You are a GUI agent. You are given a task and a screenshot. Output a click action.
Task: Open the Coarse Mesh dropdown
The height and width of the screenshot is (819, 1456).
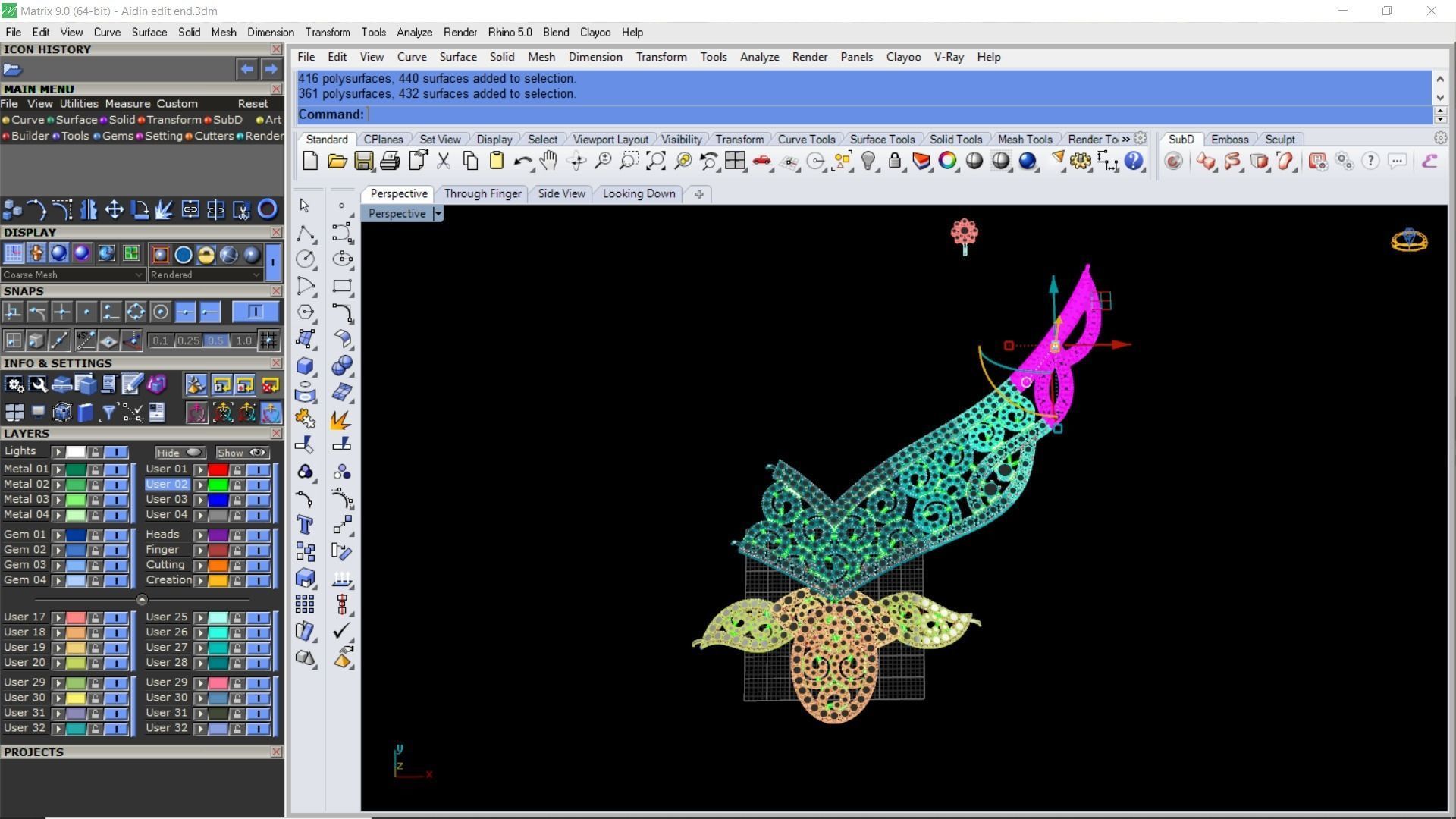coord(138,275)
